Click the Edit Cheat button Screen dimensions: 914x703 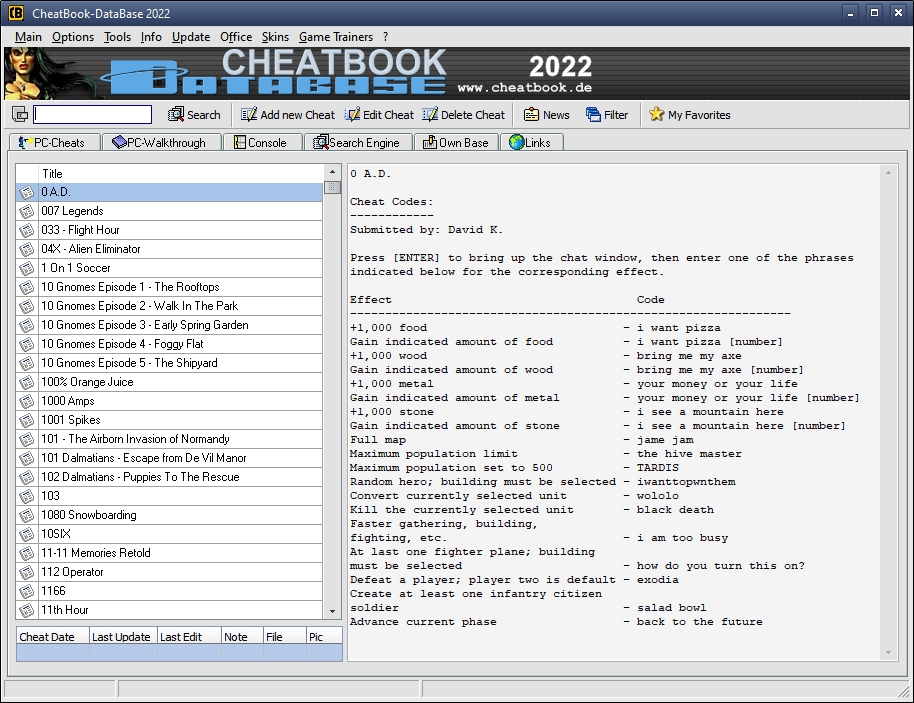(379, 115)
